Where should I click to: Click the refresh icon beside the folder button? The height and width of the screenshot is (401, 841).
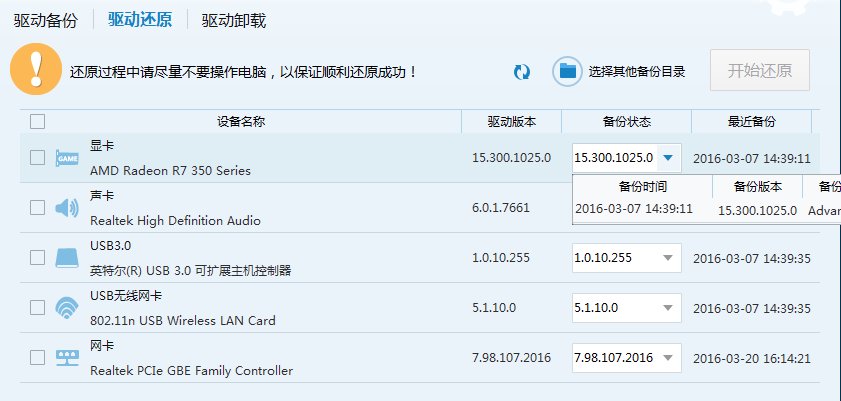coord(521,71)
